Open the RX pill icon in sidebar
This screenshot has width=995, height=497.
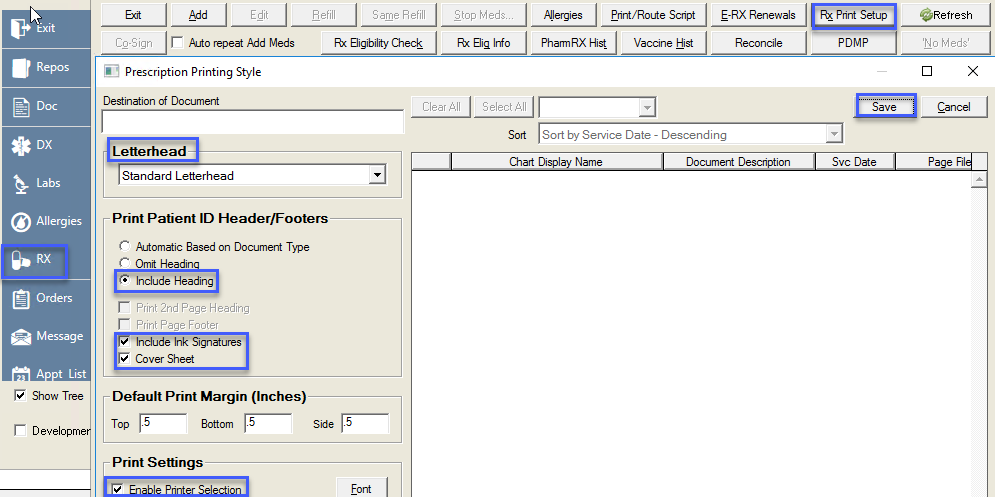20,261
